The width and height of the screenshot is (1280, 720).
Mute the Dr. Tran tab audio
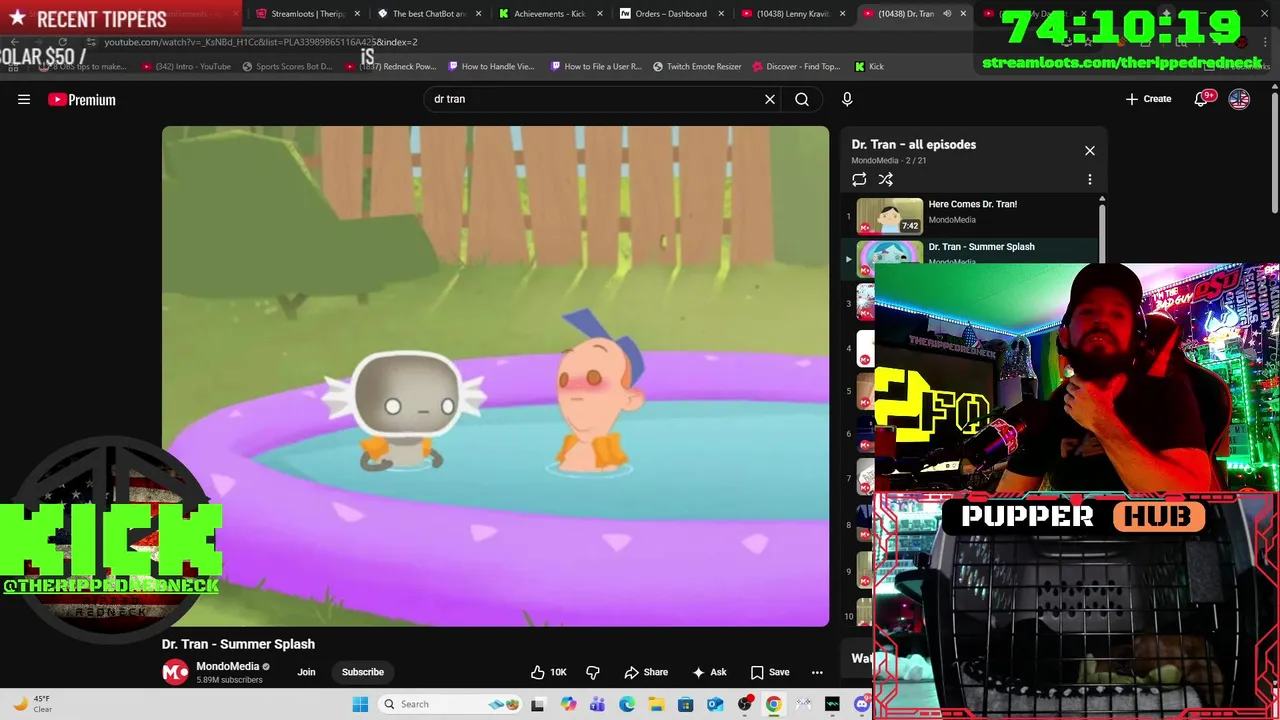[947, 14]
